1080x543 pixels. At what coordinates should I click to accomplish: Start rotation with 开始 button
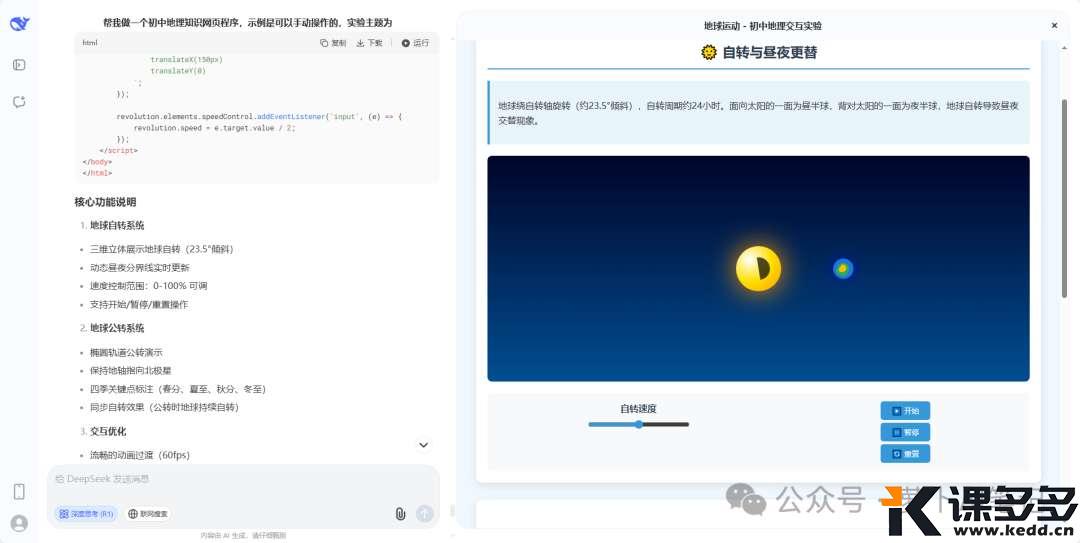coord(905,411)
